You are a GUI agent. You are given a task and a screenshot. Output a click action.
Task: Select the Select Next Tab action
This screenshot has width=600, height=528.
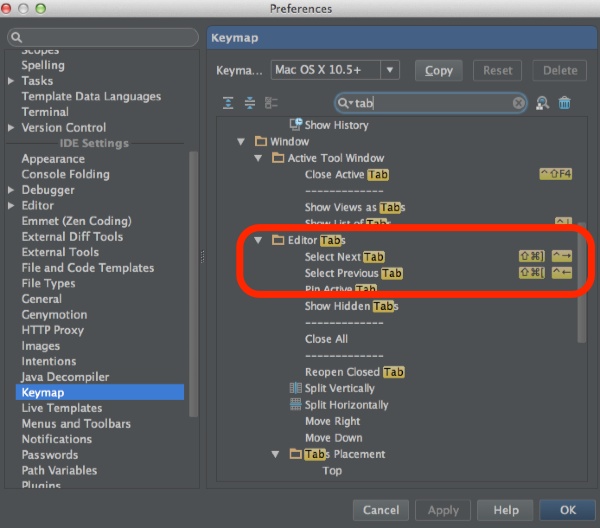click(344, 257)
